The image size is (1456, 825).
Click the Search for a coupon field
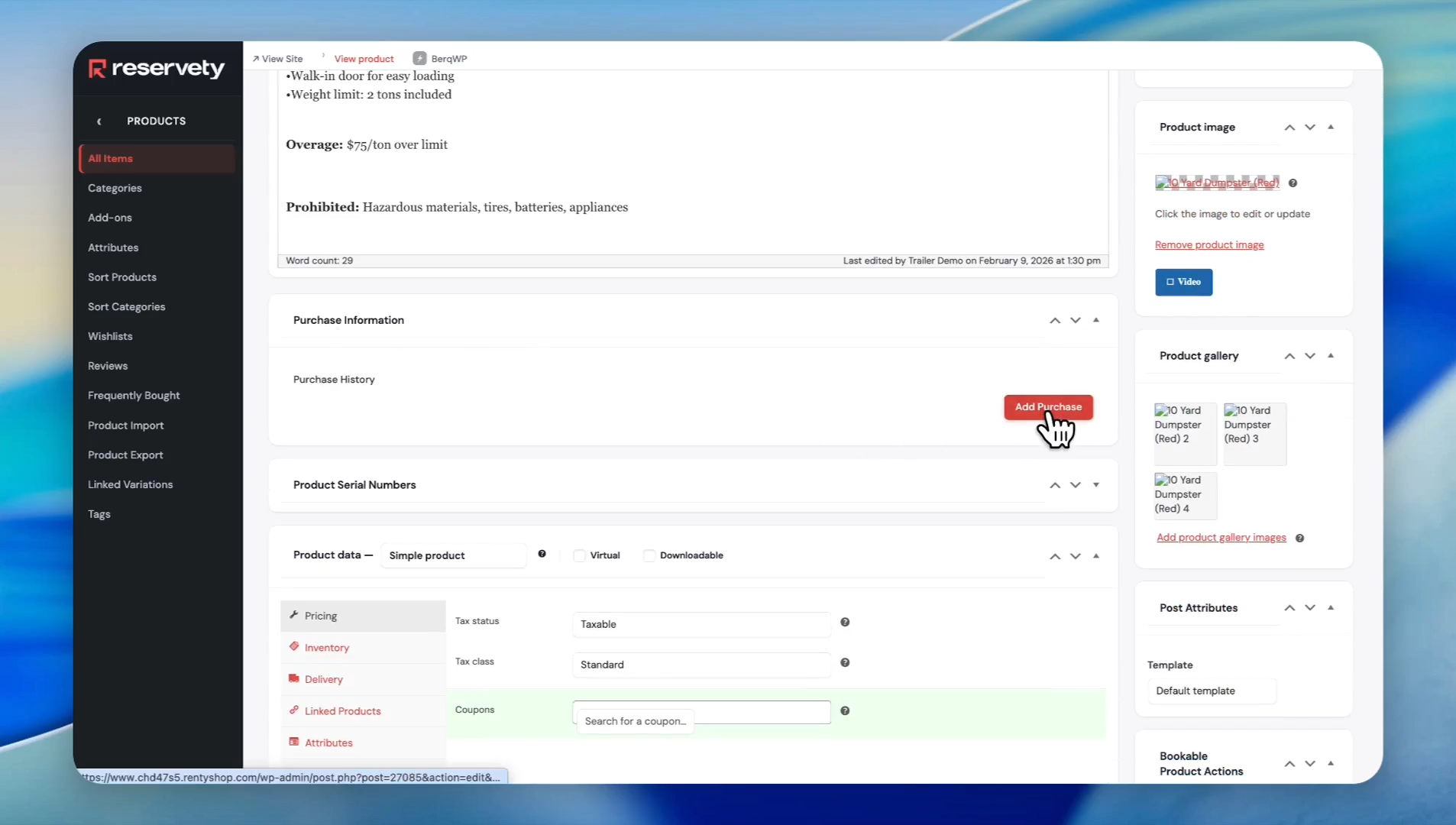coord(701,712)
